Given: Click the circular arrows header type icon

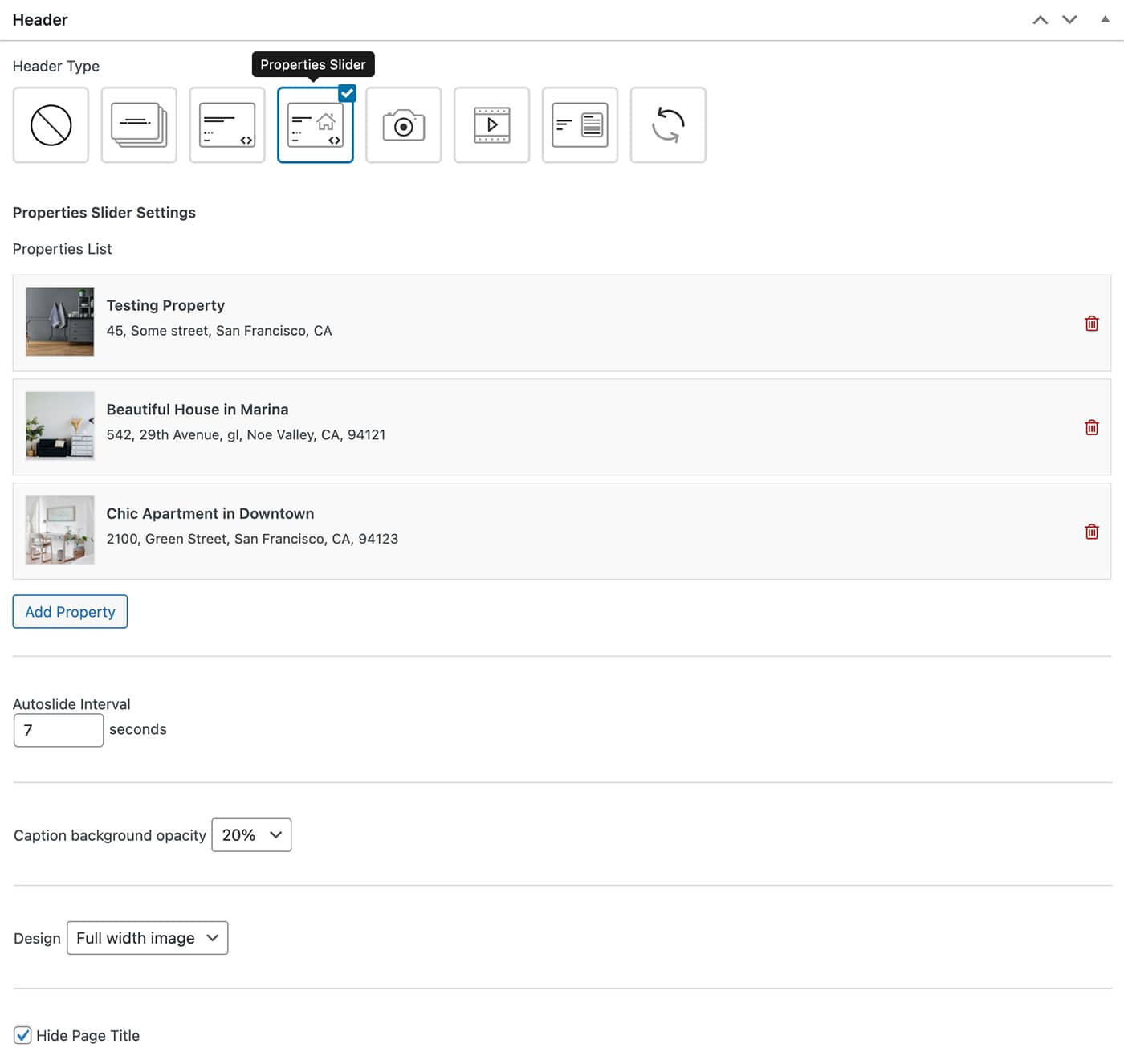Looking at the screenshot, I should point(668,125).
